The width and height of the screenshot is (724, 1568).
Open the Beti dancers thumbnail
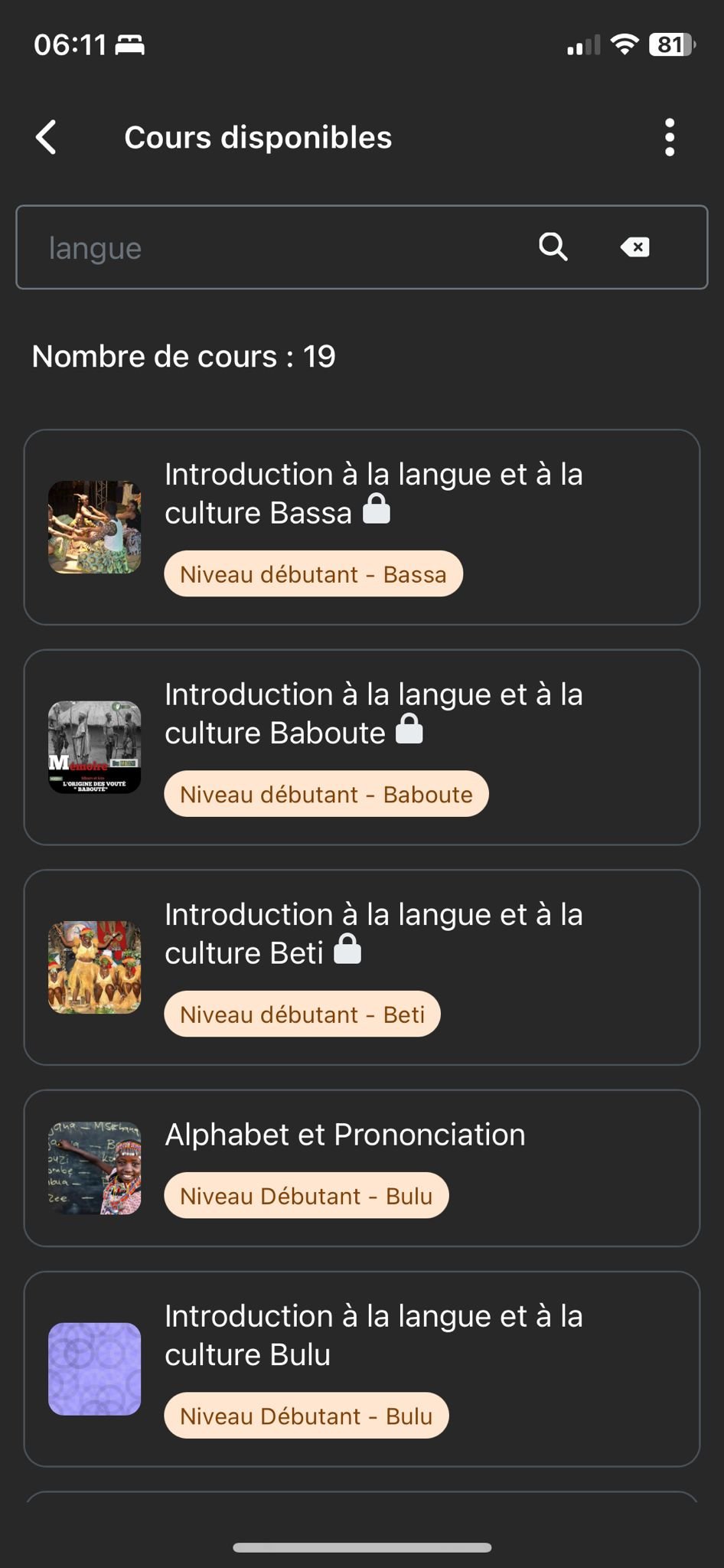[x=95, y=967]
